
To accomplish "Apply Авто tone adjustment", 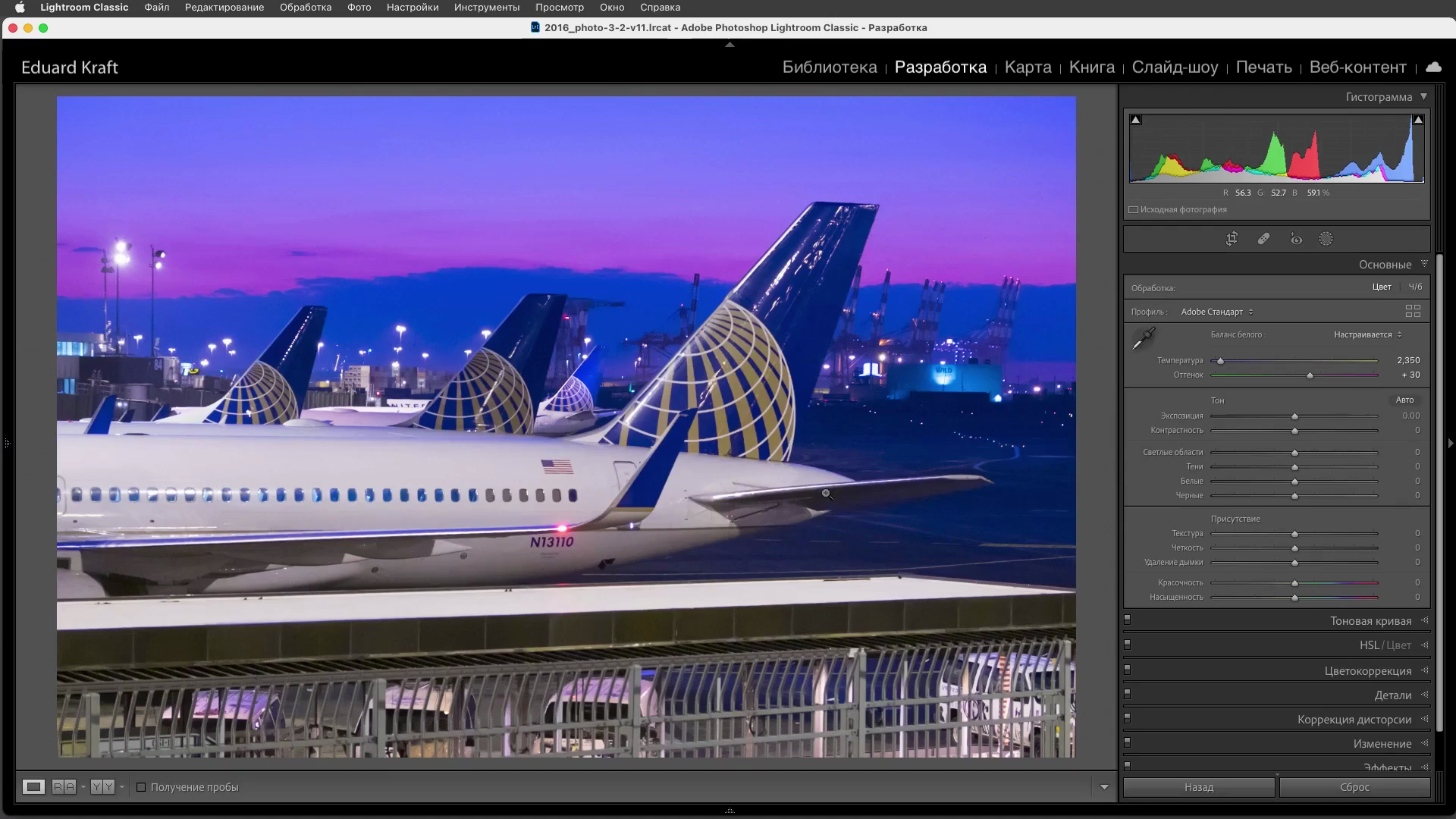I will tap(1404, 400).
